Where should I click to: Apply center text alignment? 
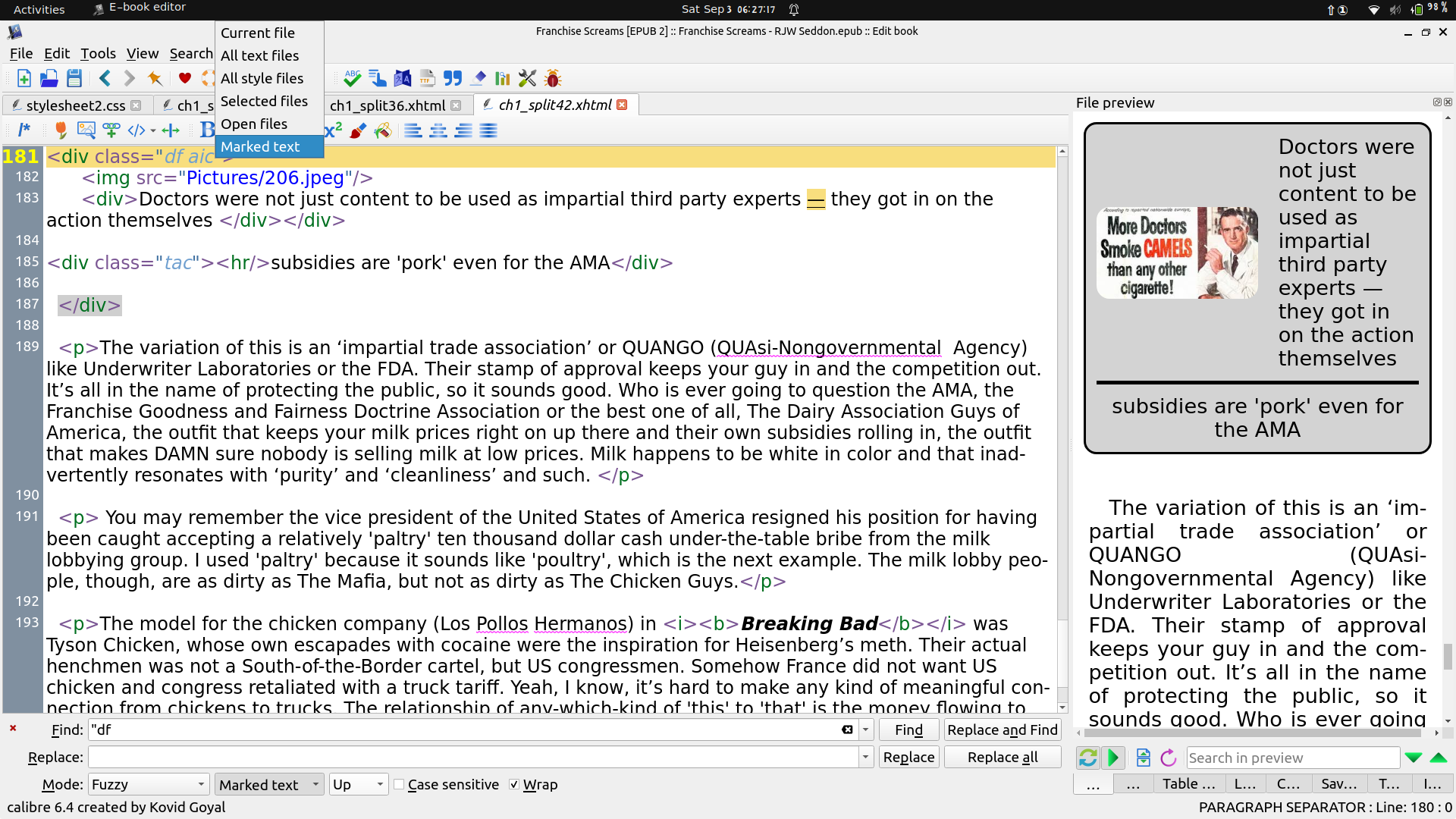[438, 130]
